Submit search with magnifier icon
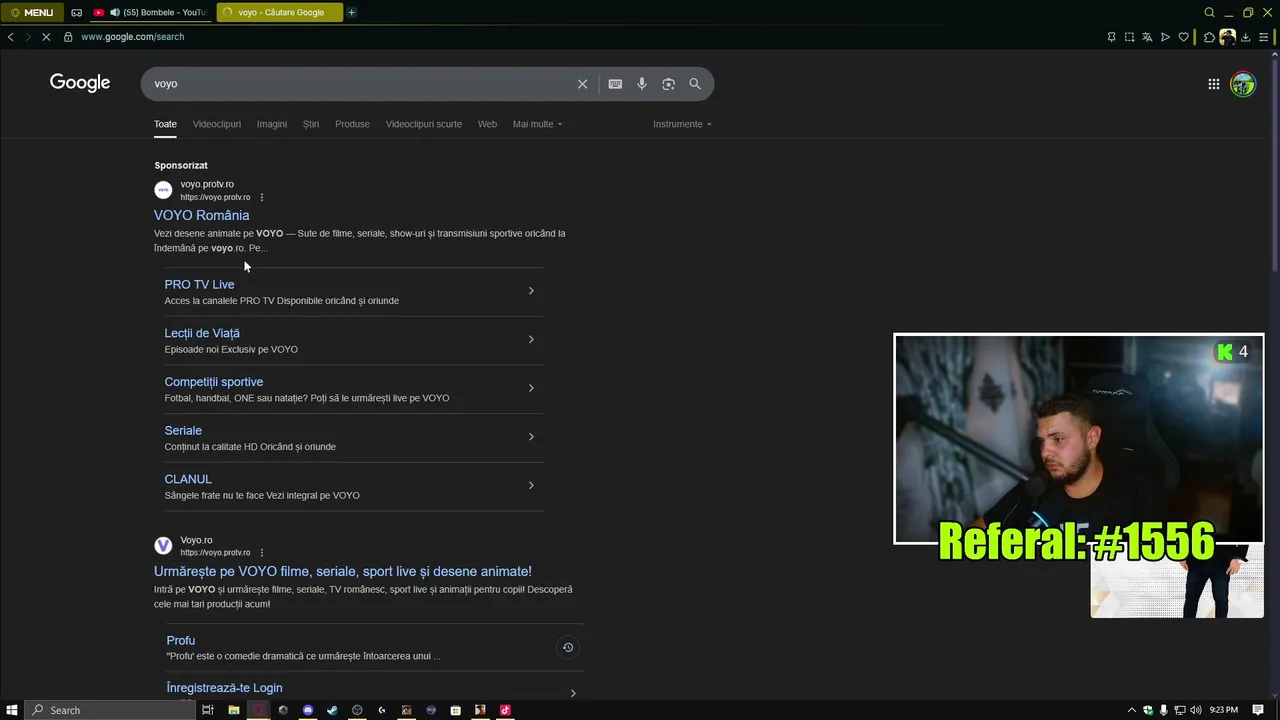1280x720 pixels. (695, 84)
